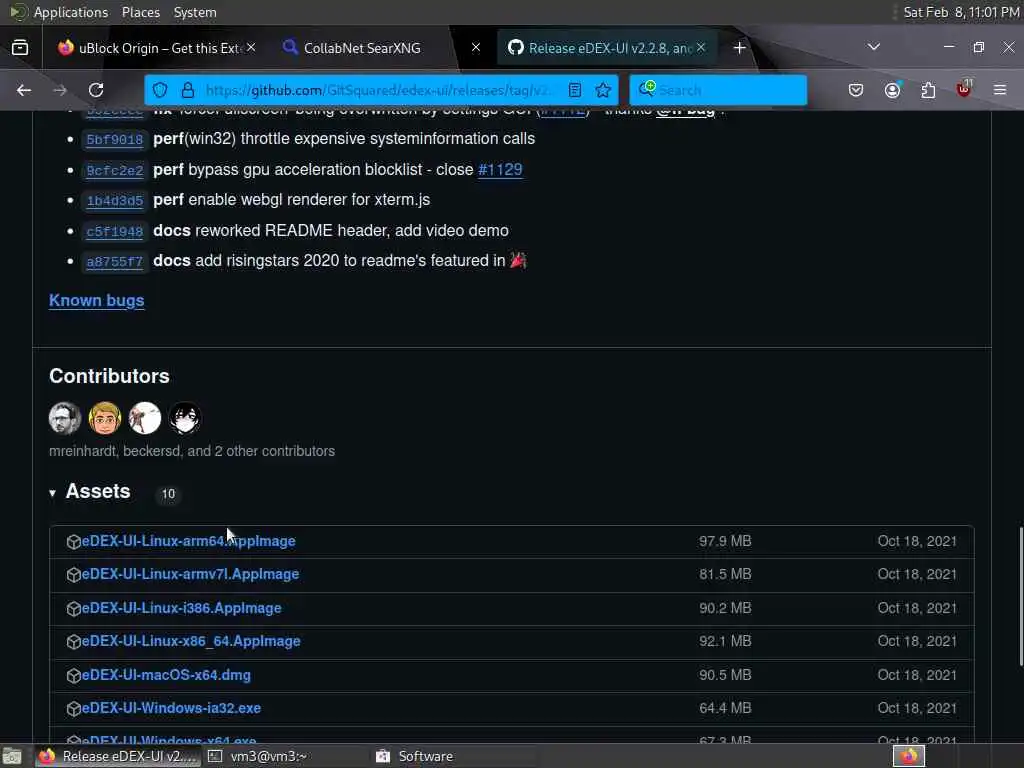The image size is (1024, 768).
Task: Download eDEX-UI-macOS-x64.dmg
Action: coord(166,675)
